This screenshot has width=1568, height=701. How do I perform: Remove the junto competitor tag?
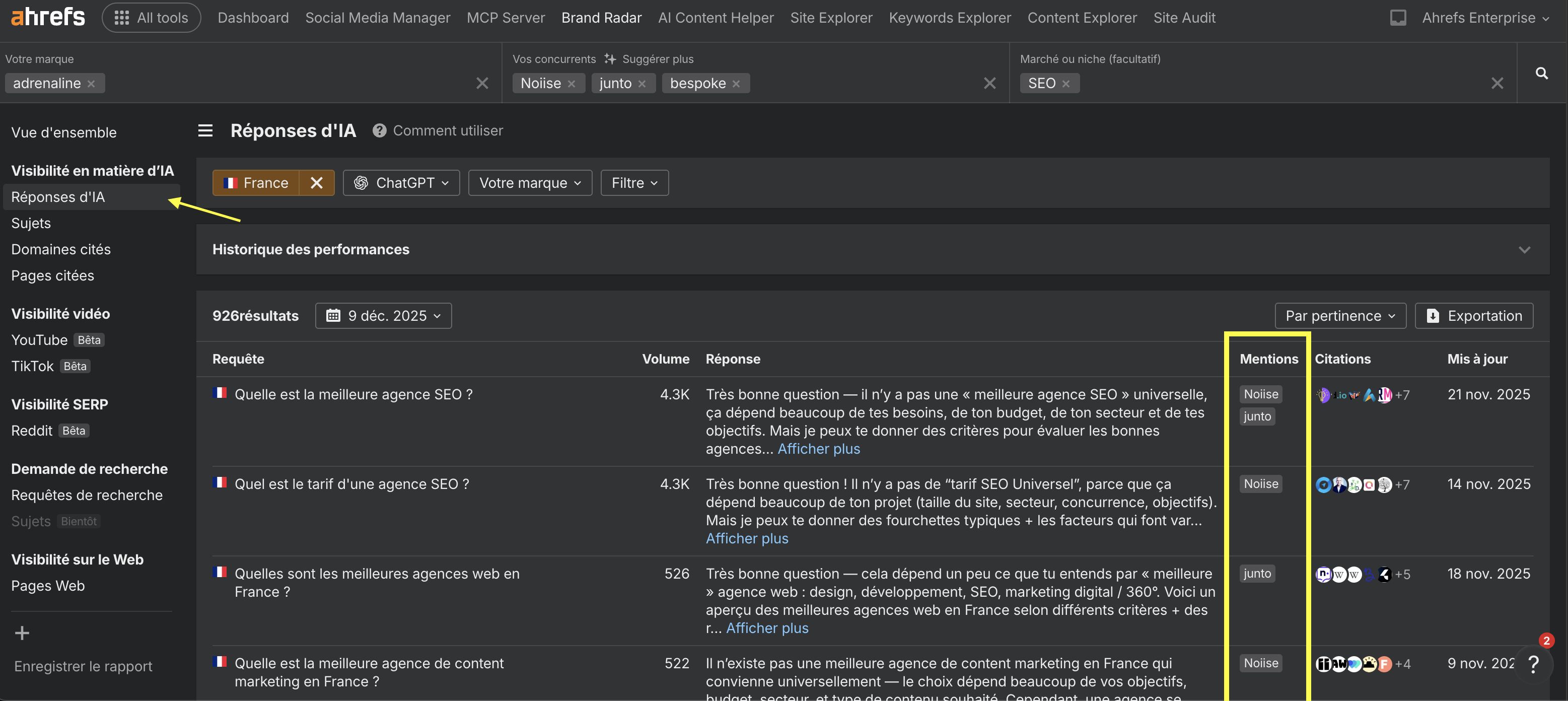642,84
